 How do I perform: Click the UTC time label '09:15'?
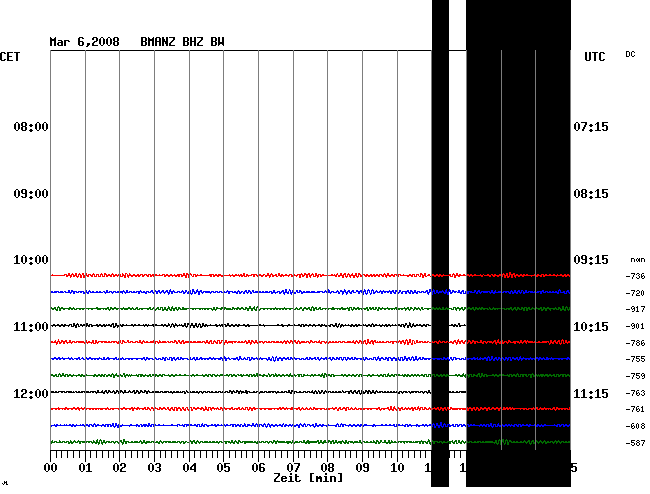tap(591, 260)
